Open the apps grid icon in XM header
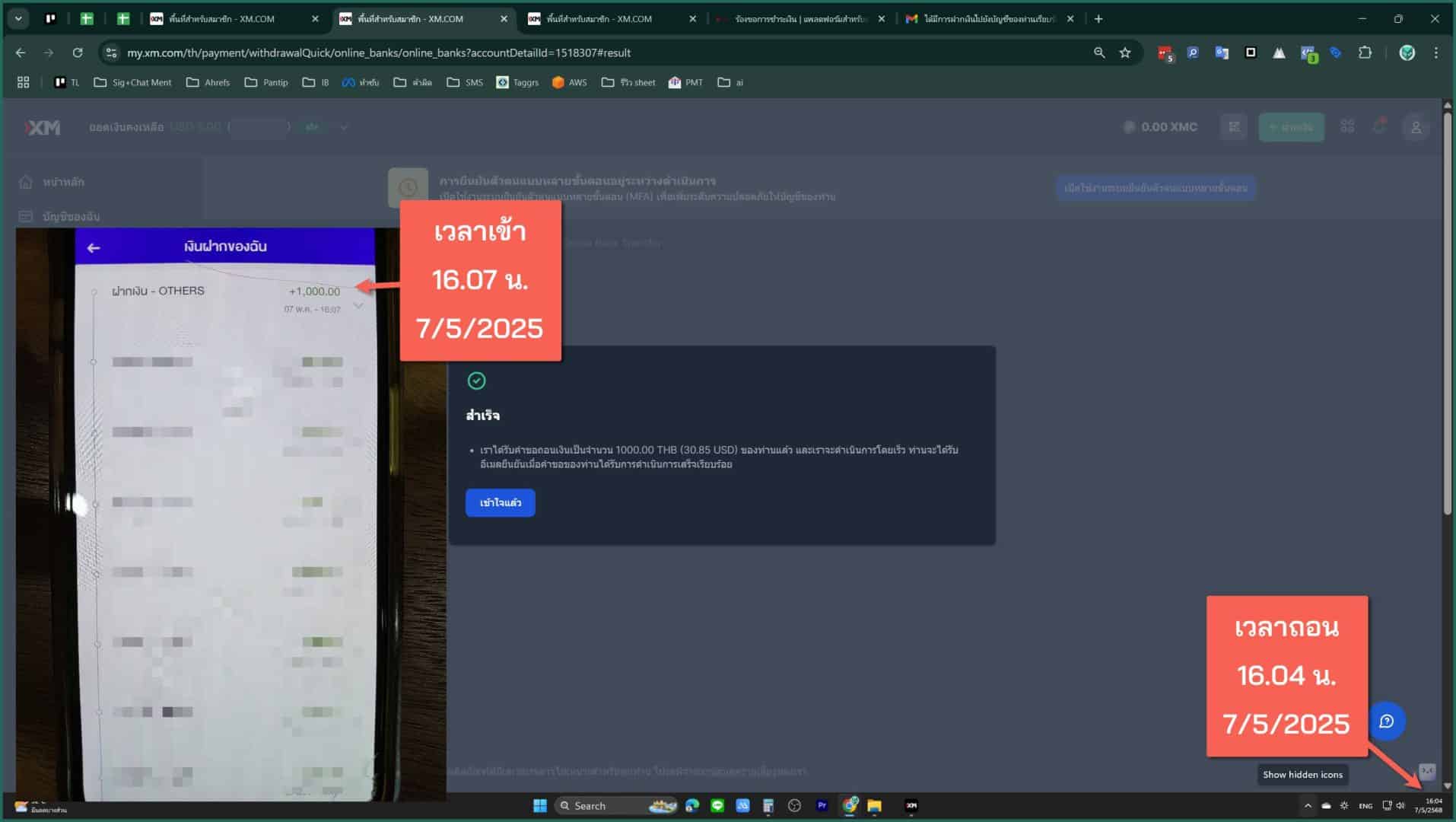Image resolution: width=1456 pixels, height=822 pixels. [x=1347, y=126]
